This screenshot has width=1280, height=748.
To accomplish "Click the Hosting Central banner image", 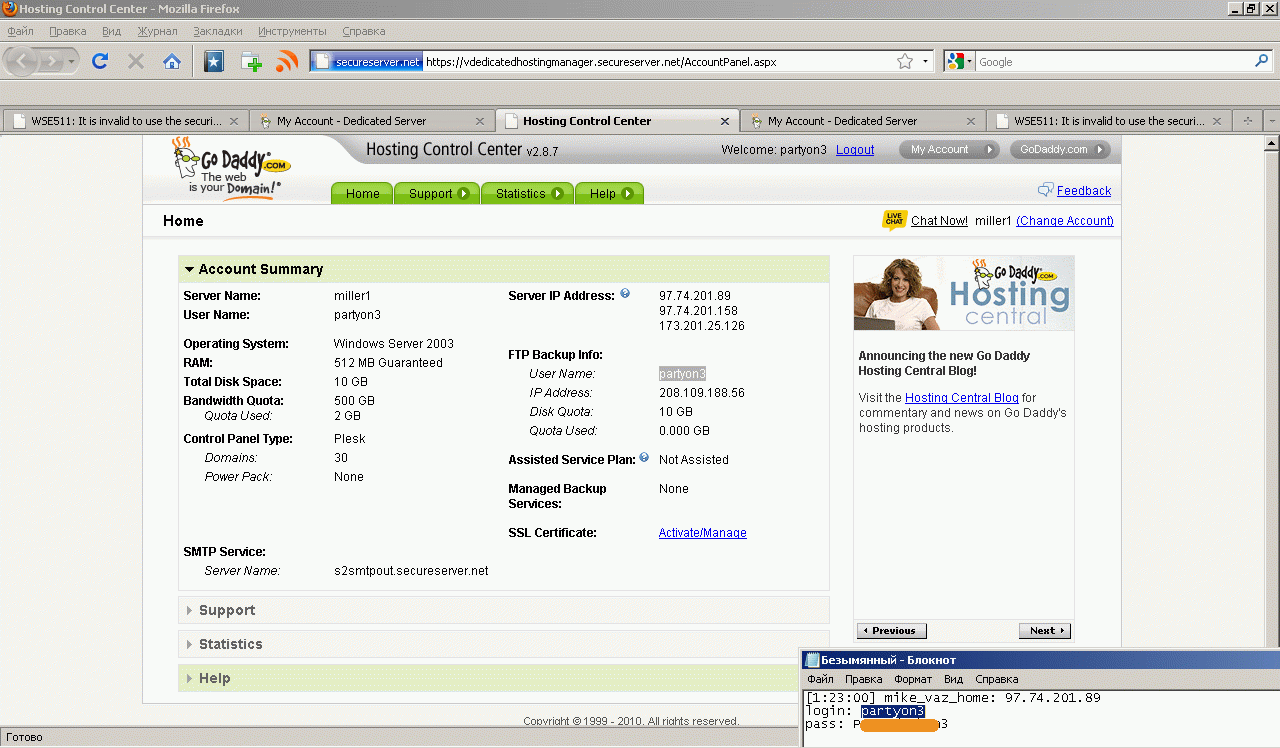I will pos(964,293).
